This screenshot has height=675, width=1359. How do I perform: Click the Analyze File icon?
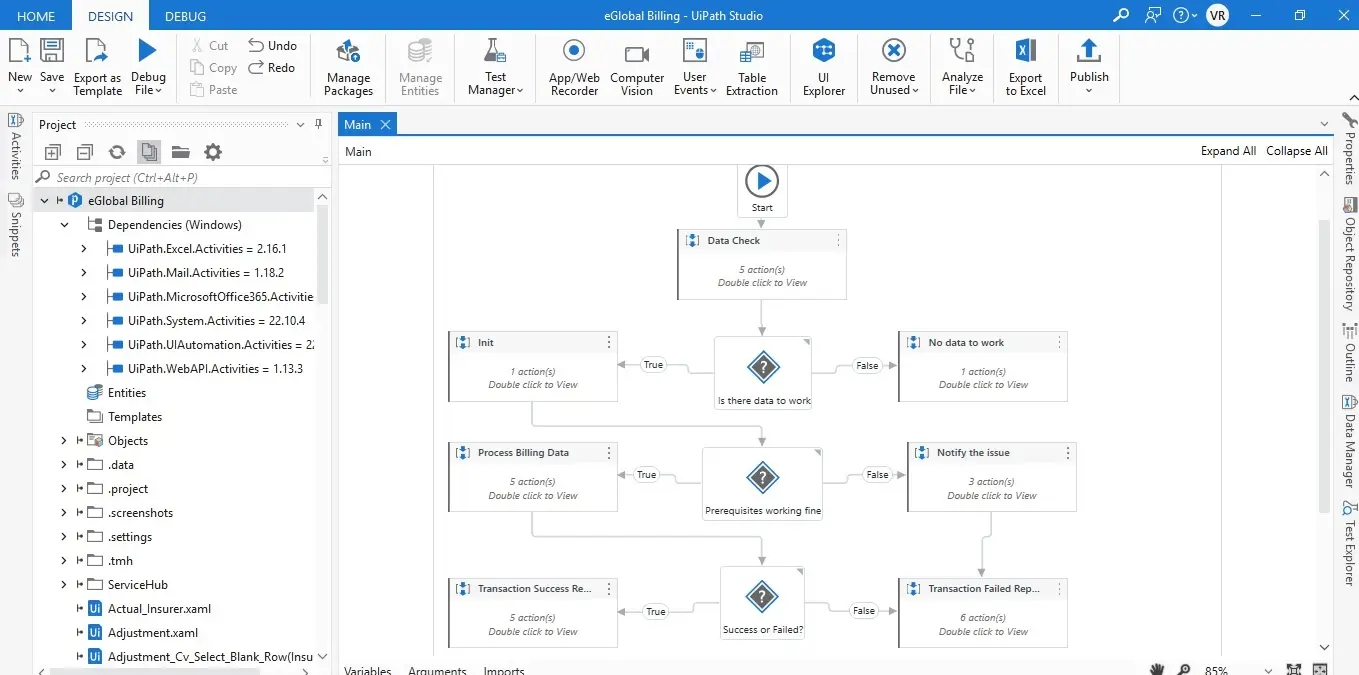point(962,51)
